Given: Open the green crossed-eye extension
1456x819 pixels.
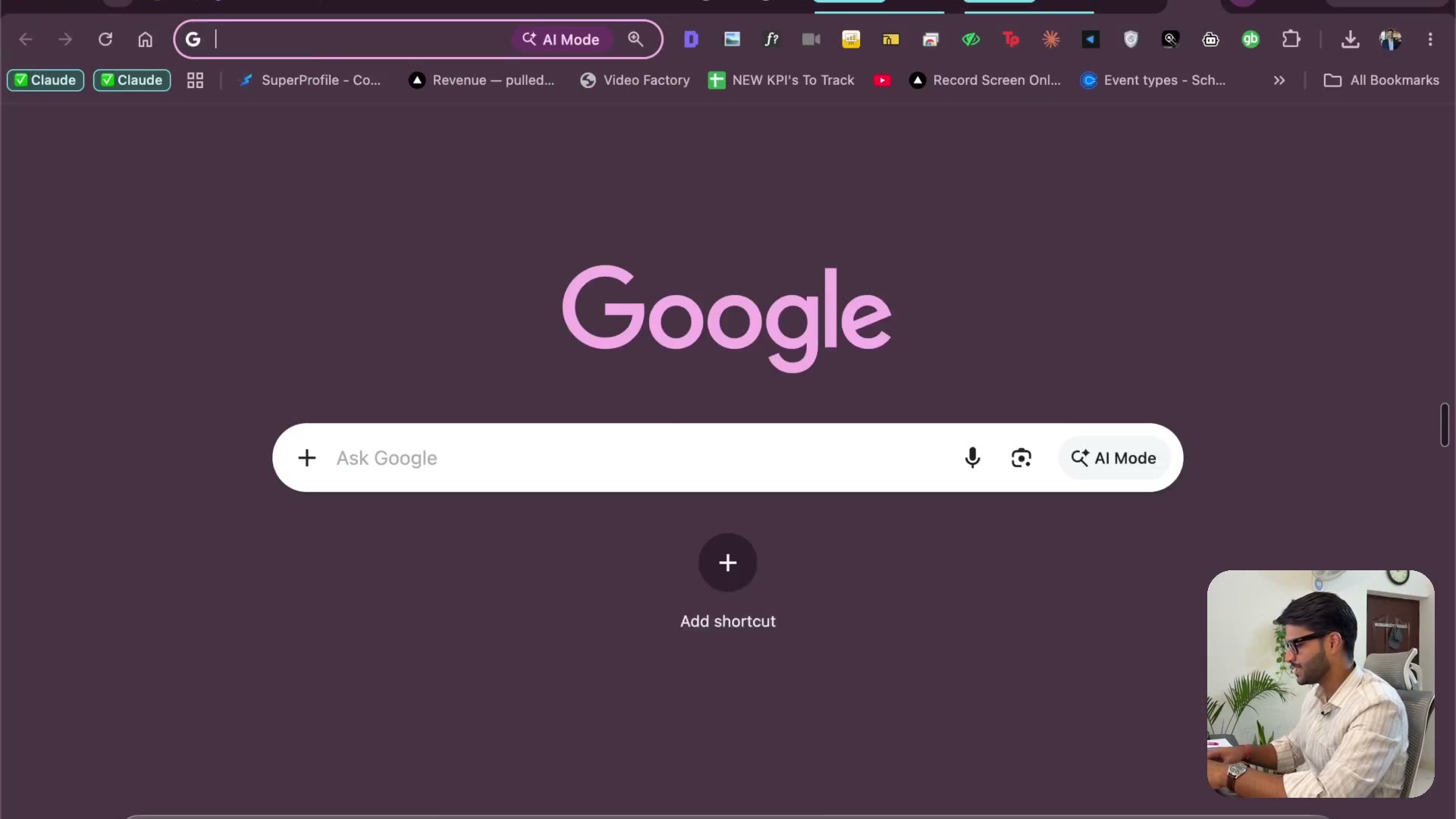Looking at the screenshot, I should 971,39.
